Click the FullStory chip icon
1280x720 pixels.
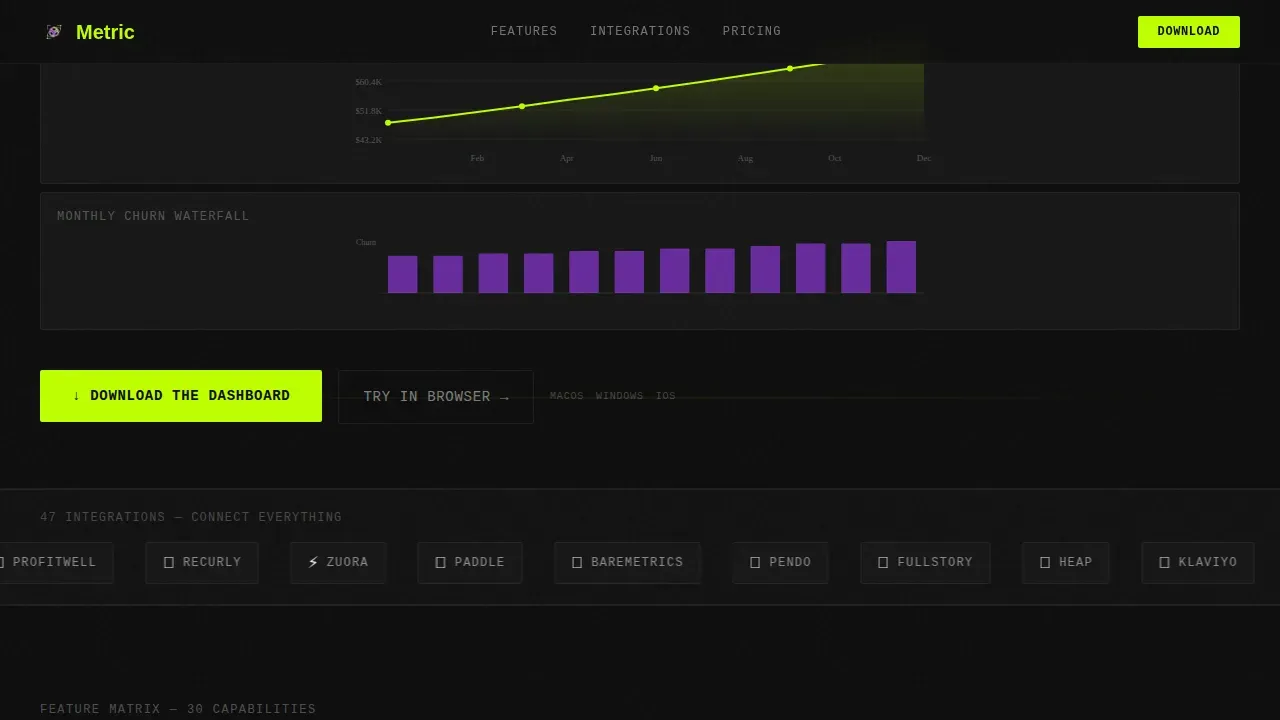click(x=883, y=562)
